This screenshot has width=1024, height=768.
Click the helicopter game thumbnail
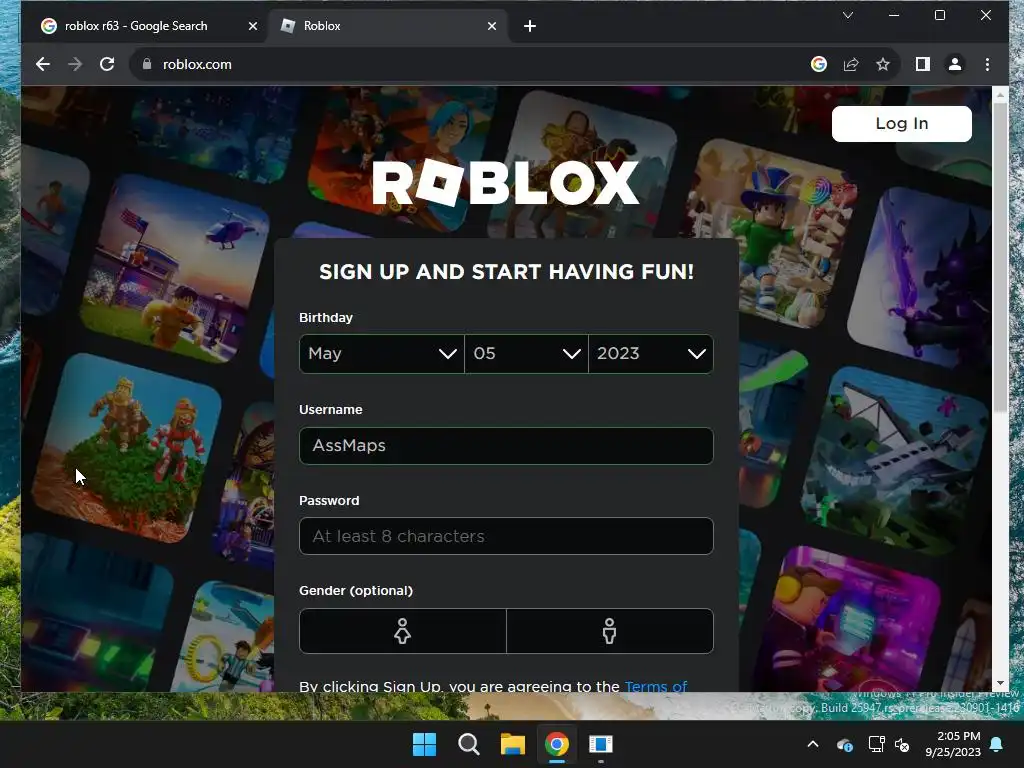175,269
